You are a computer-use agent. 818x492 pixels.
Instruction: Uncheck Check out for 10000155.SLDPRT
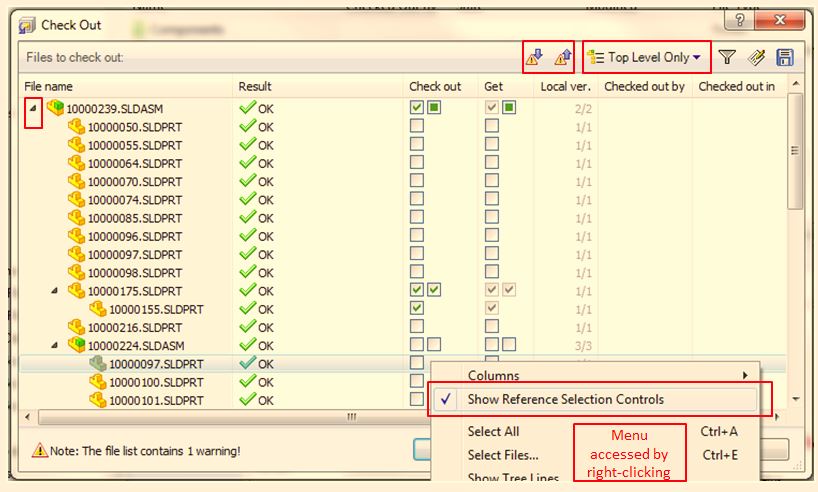(x=417, y=308)
